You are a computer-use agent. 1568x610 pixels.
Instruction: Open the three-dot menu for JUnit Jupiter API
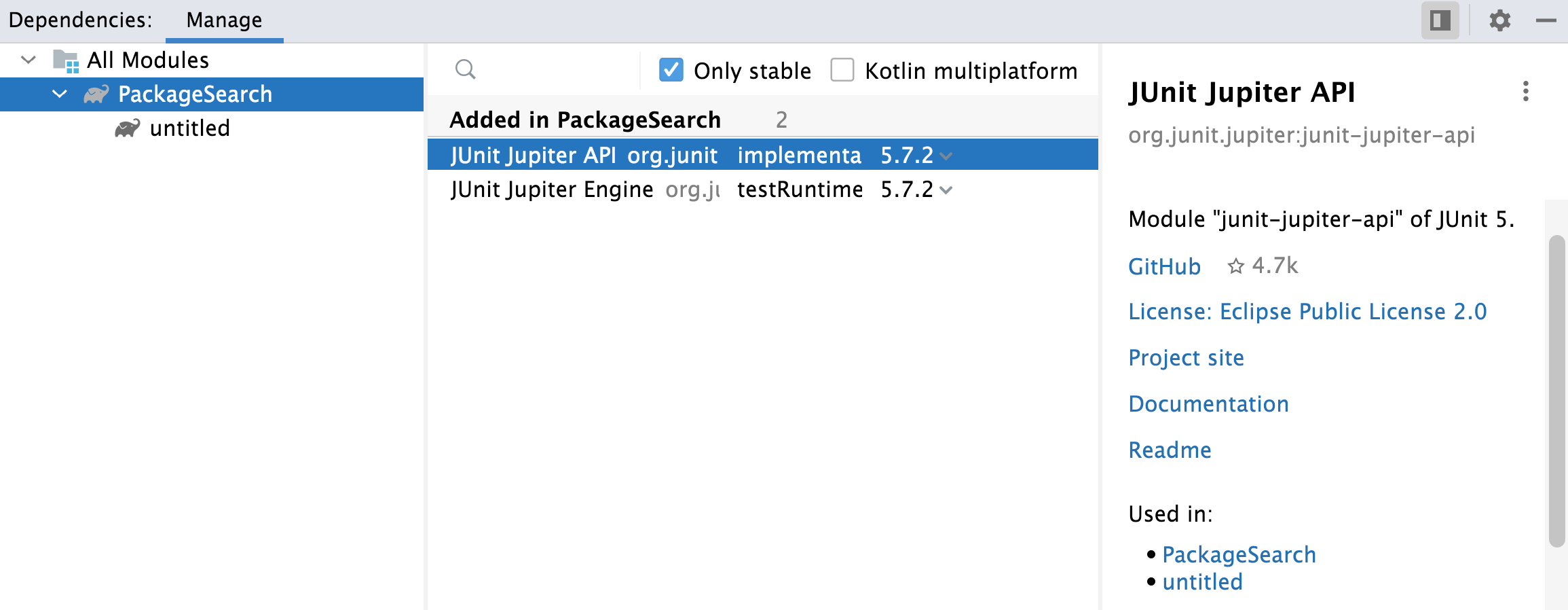(1525, 91)
